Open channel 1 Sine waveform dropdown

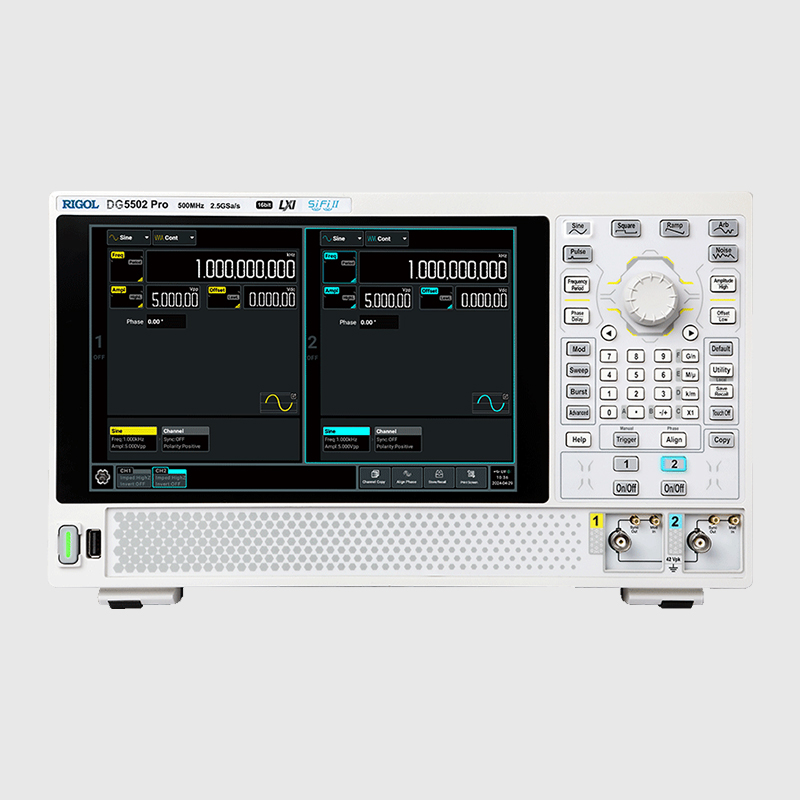(x=129, y=238)
